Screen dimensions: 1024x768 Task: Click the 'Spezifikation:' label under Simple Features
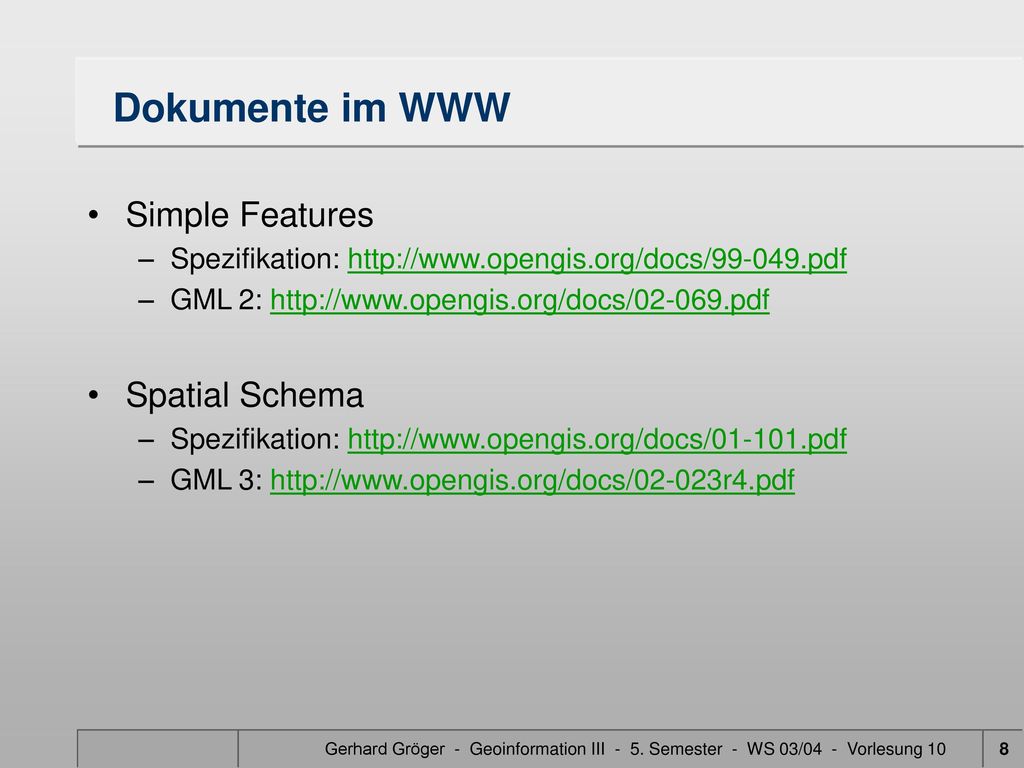point(255,259)
